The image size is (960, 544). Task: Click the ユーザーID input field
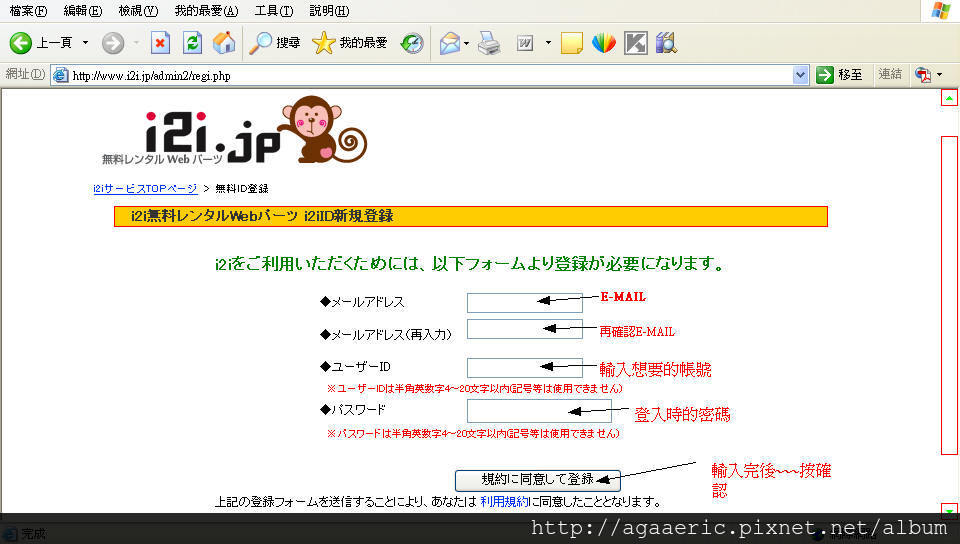[525, 368]
